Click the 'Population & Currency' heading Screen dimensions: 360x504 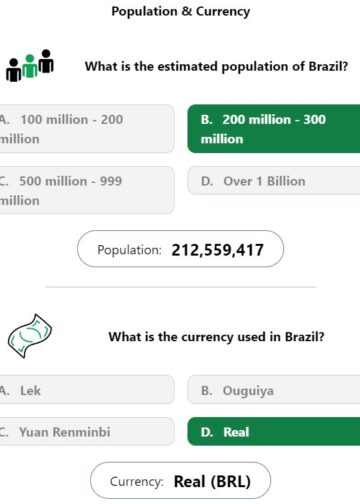[181, 12]
